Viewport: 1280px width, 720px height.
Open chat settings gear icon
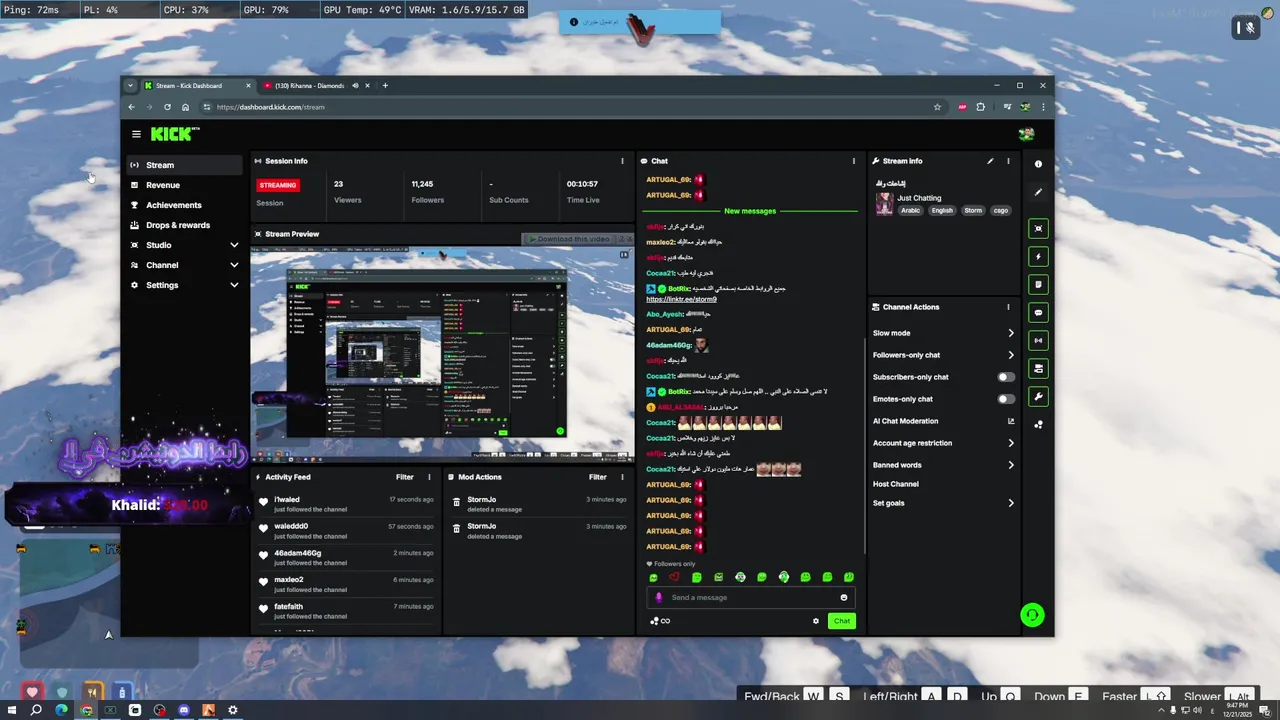pos(815,621)
